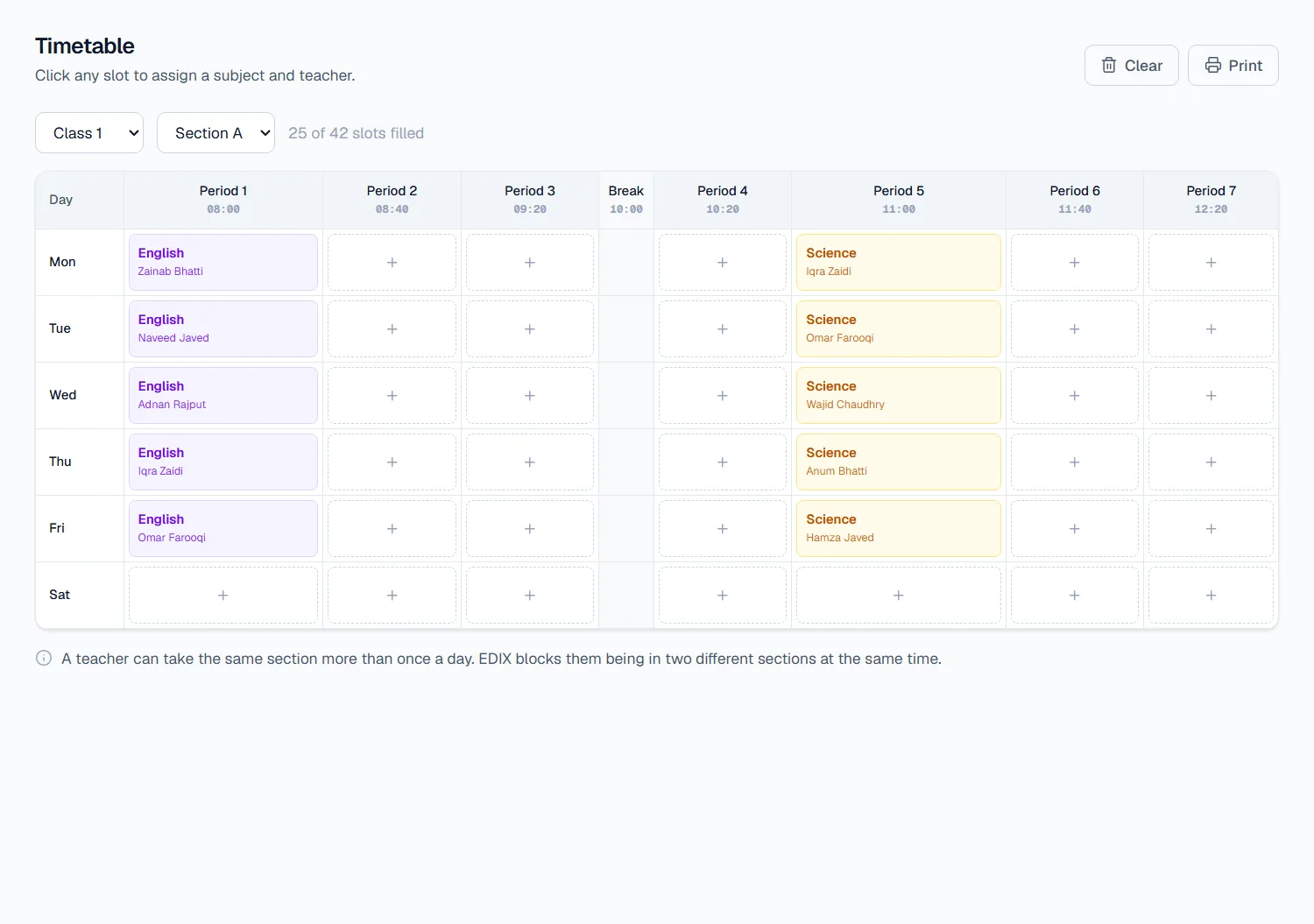Add a subject to Tuesday Period 6
The image size is (1314, 924).
coord(1075,328)
